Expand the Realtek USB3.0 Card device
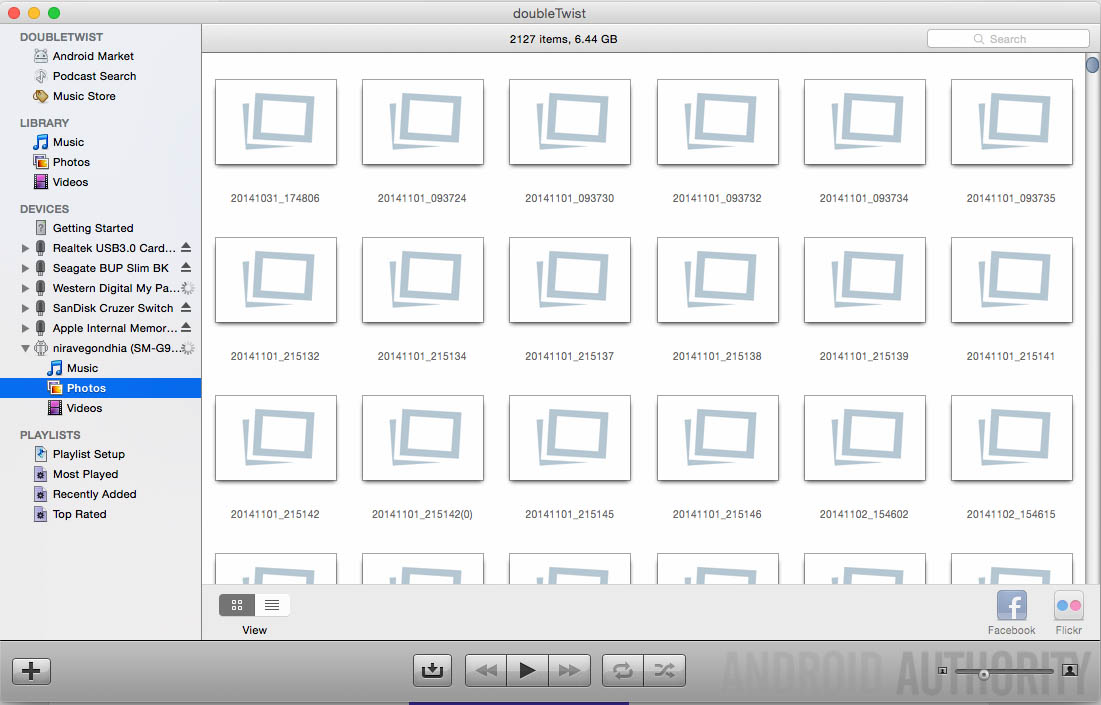This screenshot has height=705, width=1101. pyautogui.click(x=26, y=248)
